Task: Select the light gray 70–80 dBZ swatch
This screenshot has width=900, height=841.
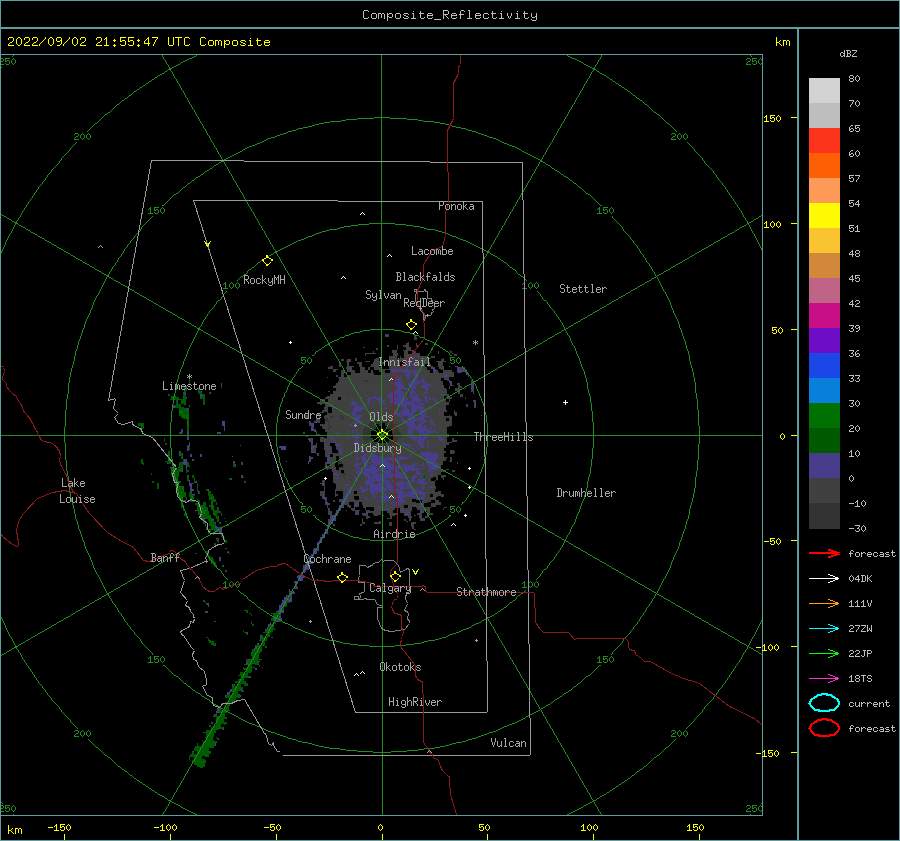Action: click(824, 91)
